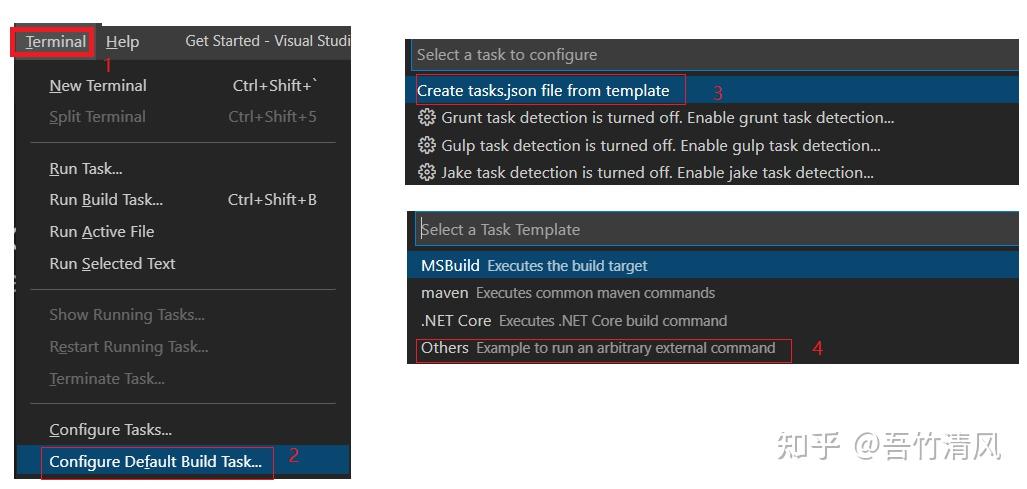Choose Others external command template
This screenshot has height=489, width=1027.
[713, 348]
